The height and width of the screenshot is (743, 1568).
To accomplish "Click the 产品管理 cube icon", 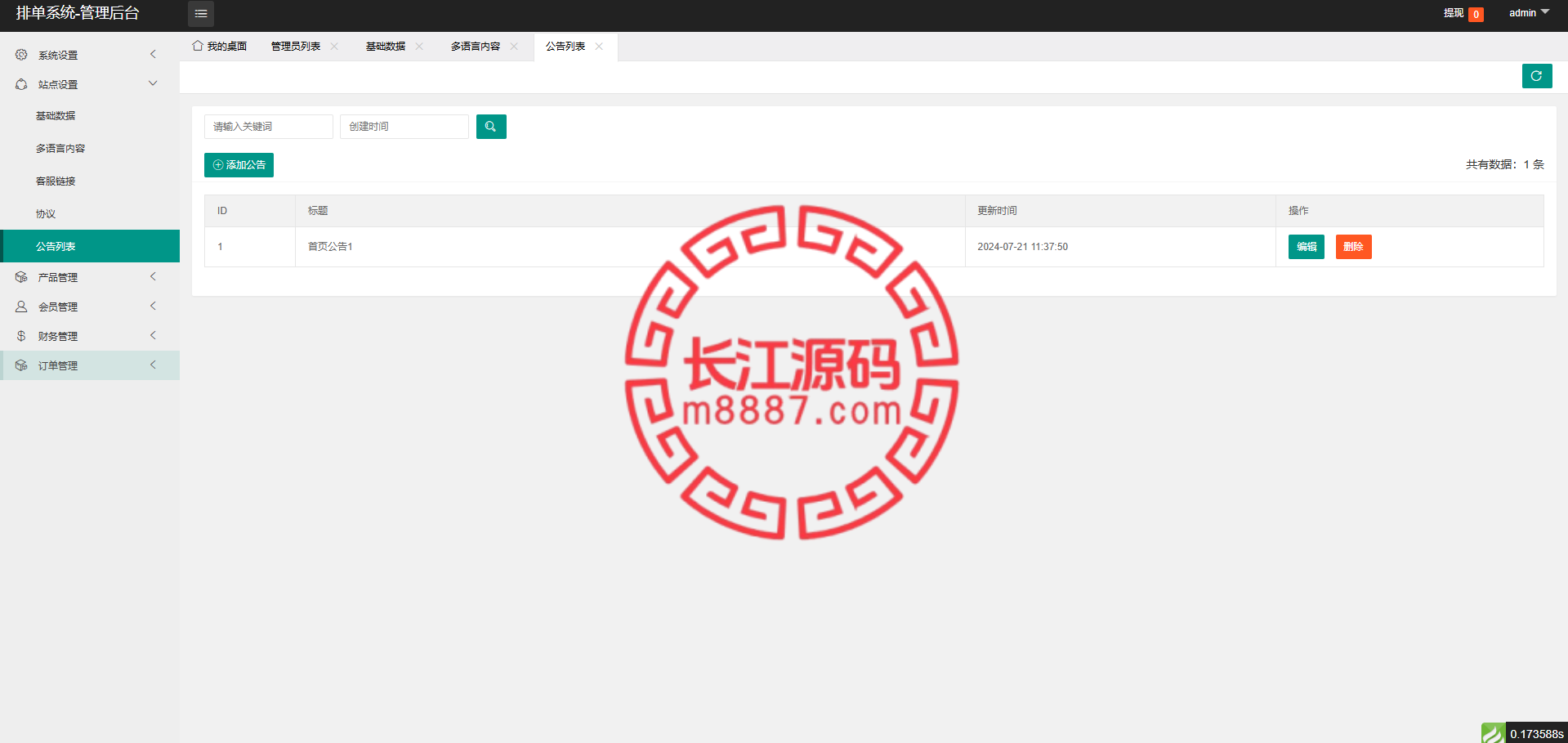I will click(21, 277).
